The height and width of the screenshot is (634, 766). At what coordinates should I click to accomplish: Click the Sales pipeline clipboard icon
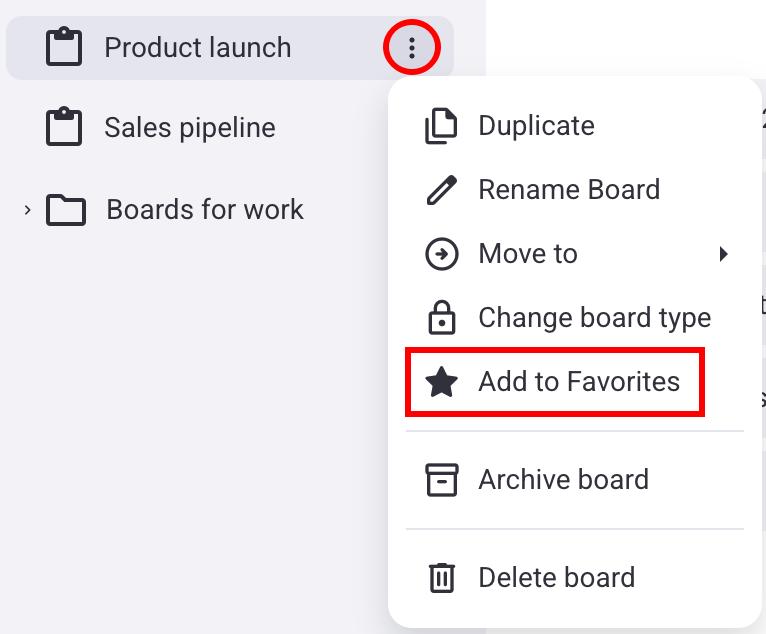pos(65,127)
